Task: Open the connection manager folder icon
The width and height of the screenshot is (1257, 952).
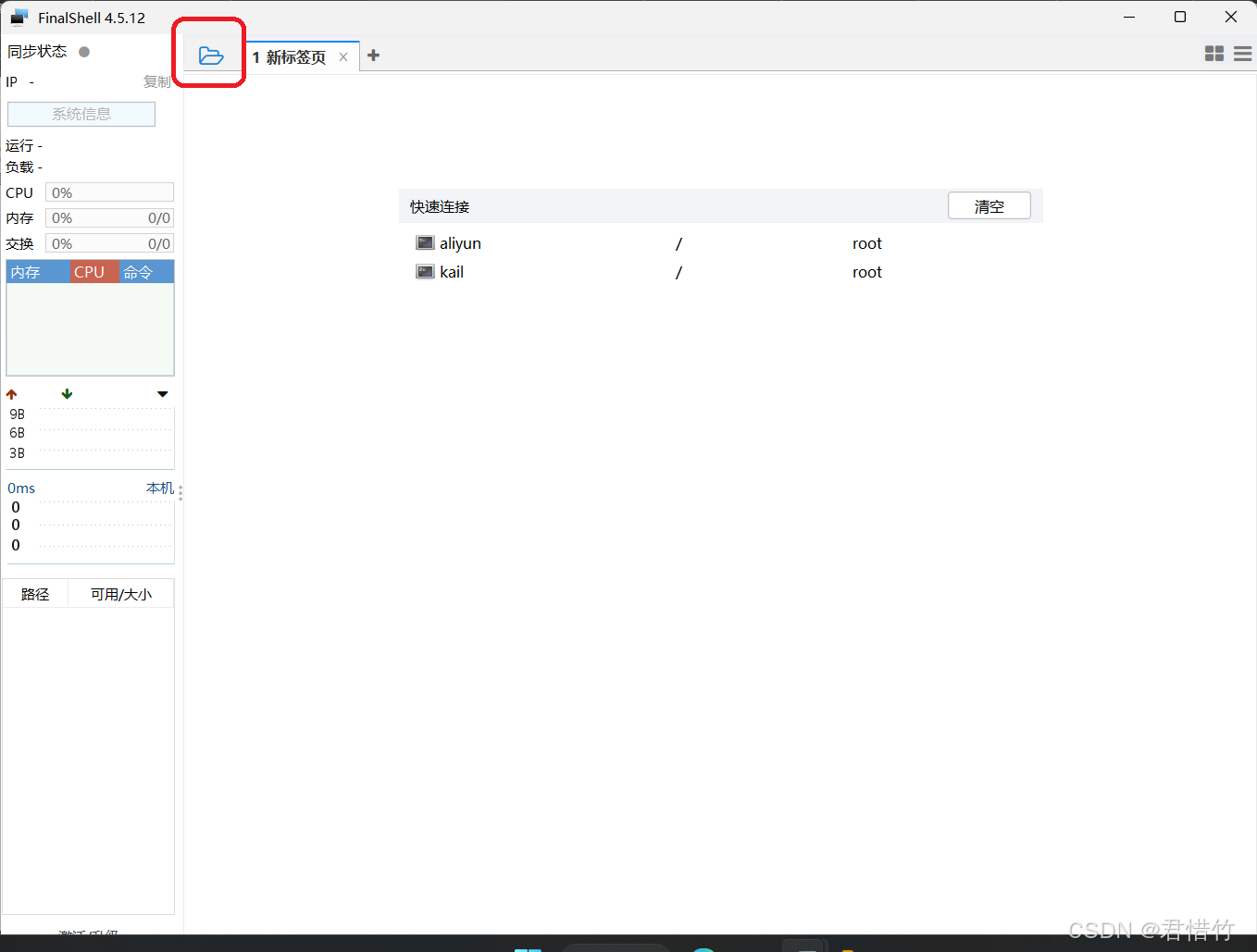Action: tap(211, 56)
